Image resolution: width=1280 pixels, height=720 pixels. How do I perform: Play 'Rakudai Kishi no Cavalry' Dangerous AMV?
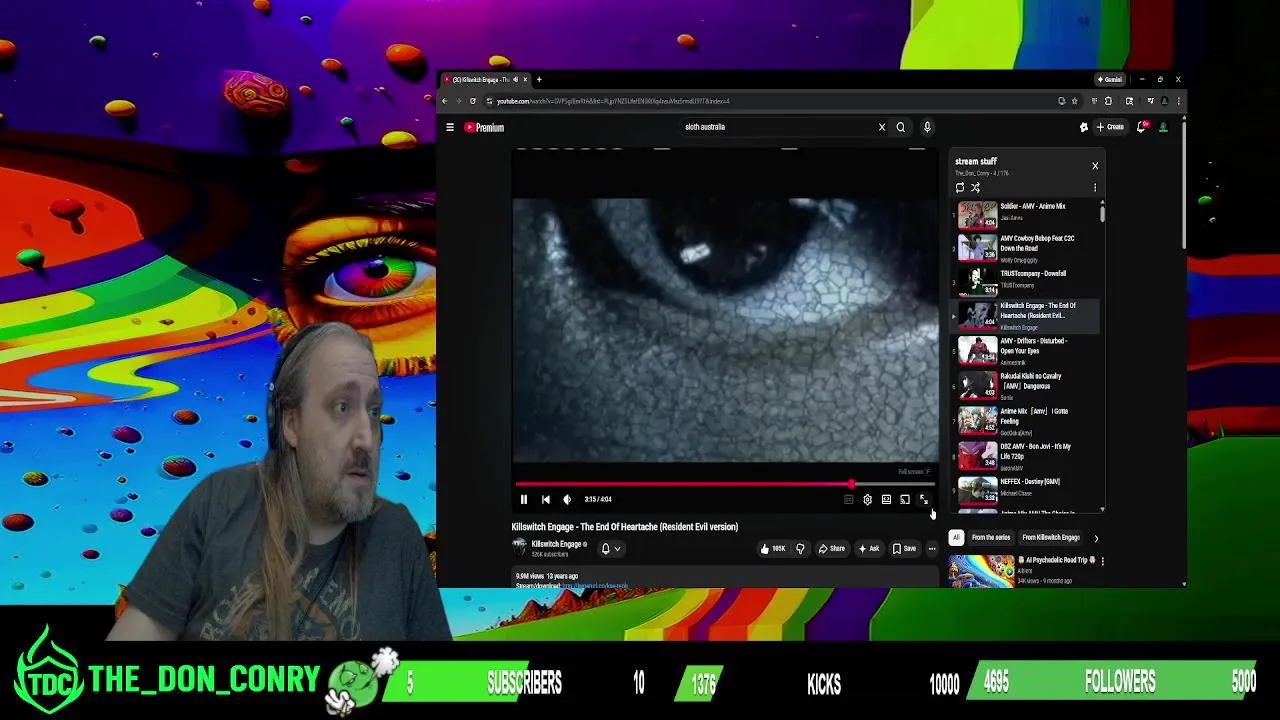click(x=1025, y=386)
